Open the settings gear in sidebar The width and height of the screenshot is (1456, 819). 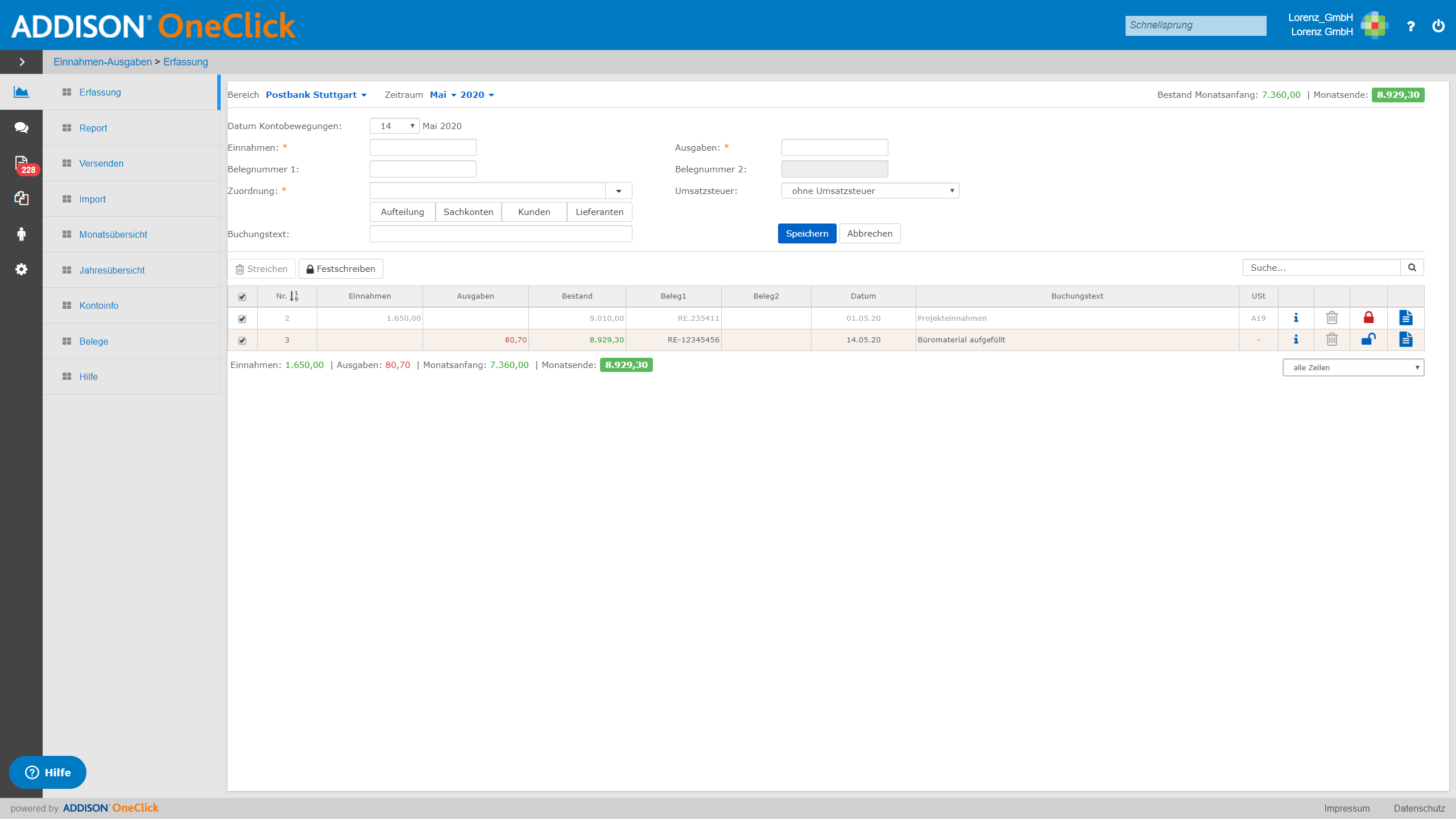pos(21,269)
